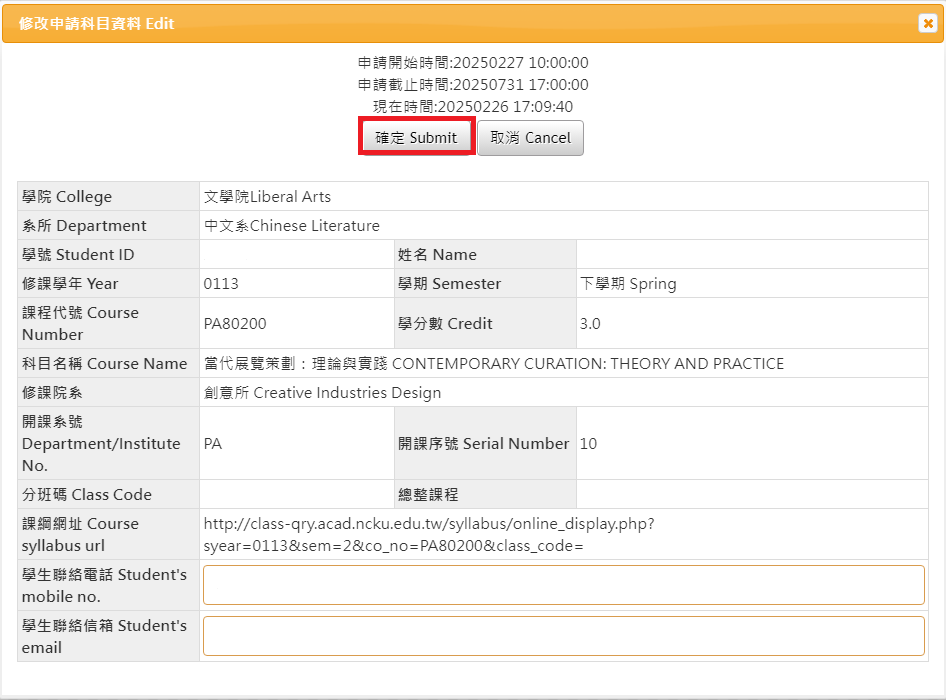Click the 學號 Student ID label cell
This screenshot has height=700, width=946.
click(x=78, y=255)
